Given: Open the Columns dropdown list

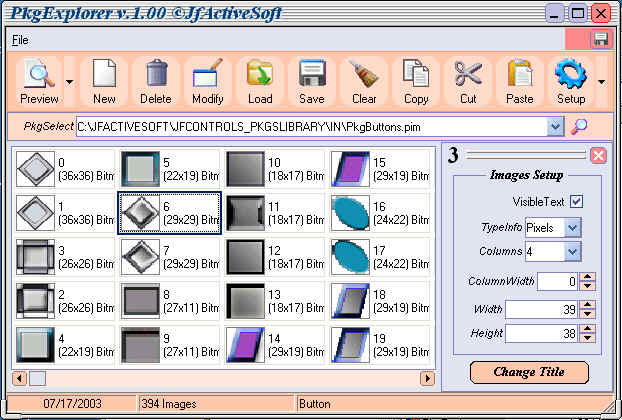Looking at the screenshot, I should pos(572,250).
